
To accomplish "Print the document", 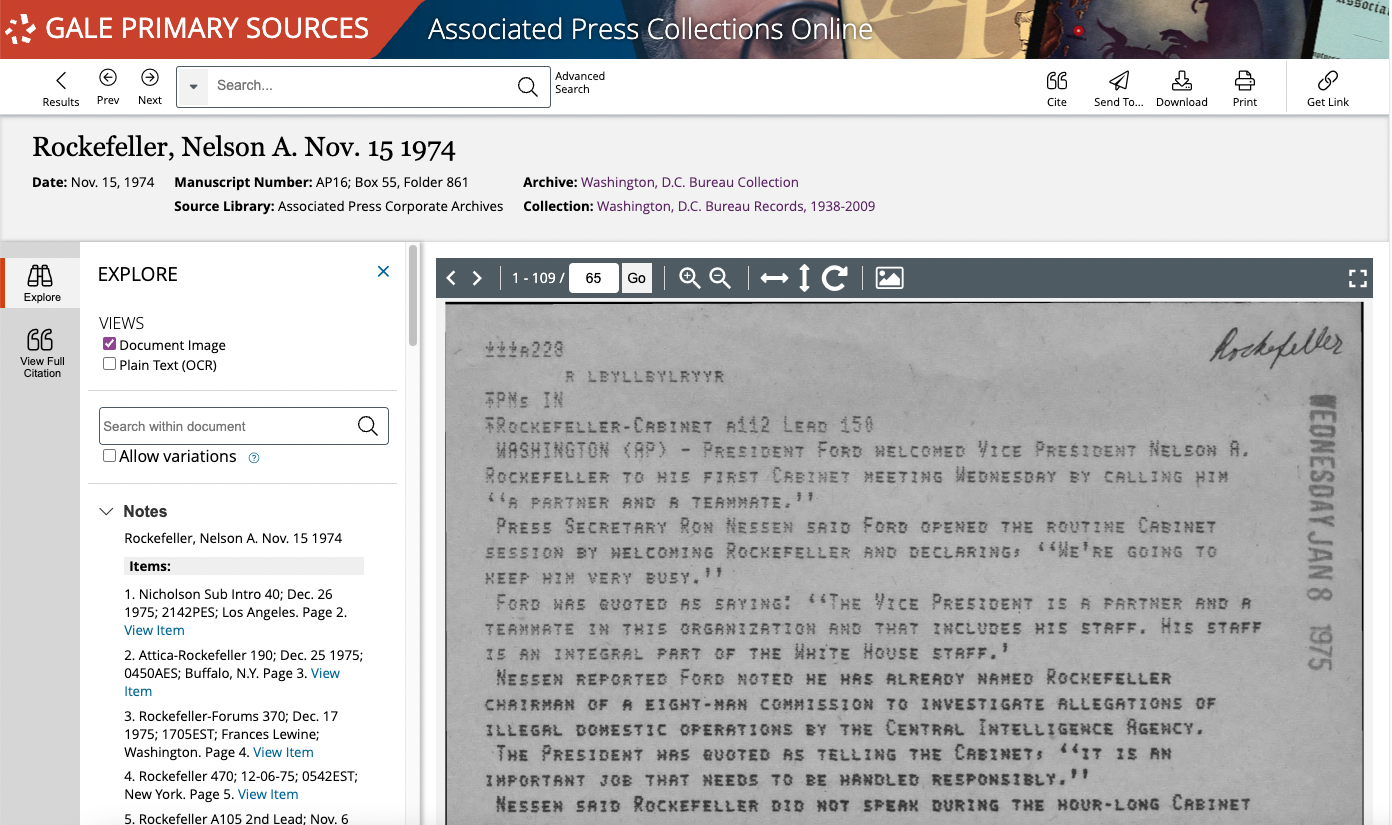I will 1245,88.
